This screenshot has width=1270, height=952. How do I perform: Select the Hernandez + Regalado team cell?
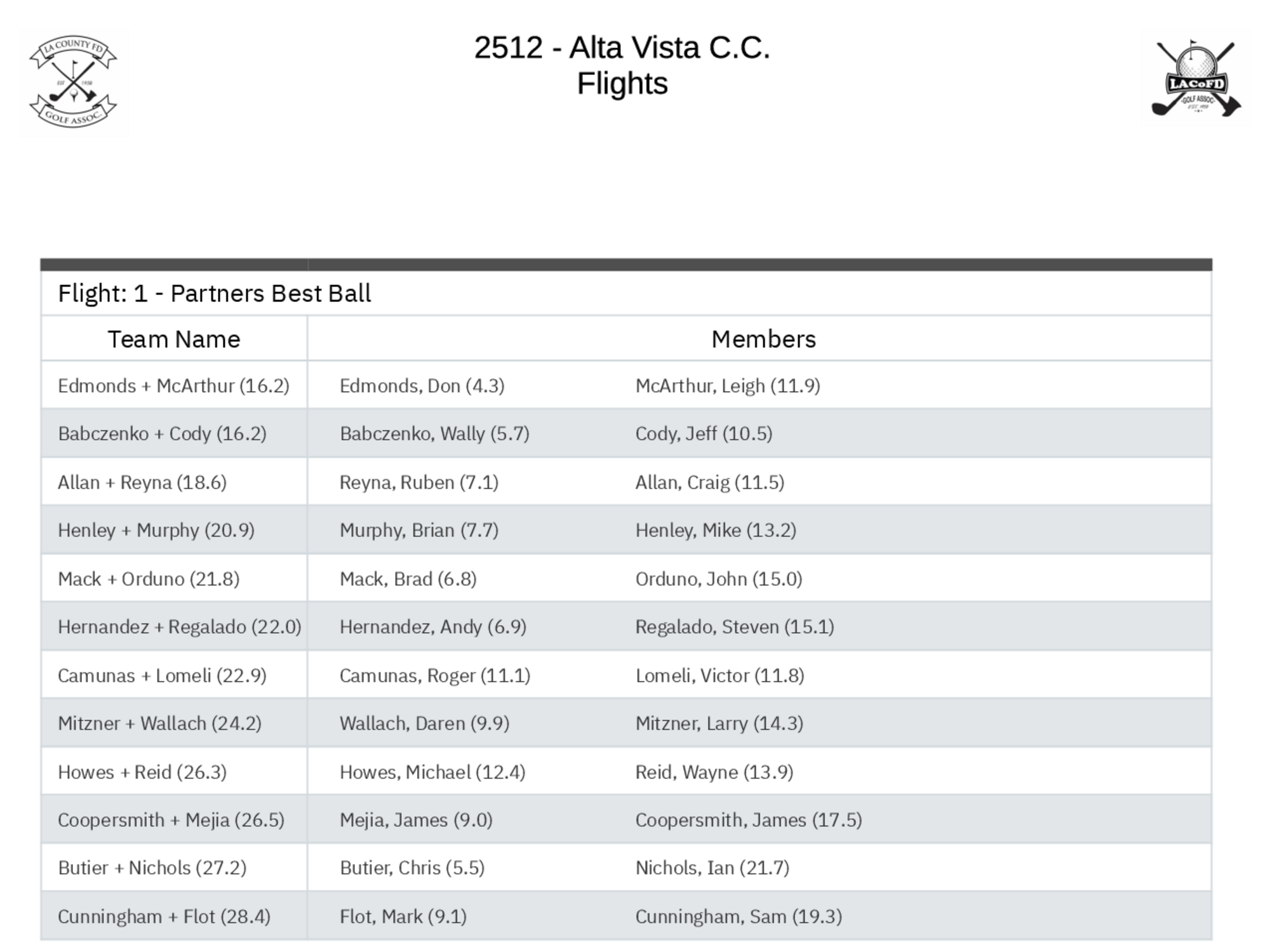point(179,627)
